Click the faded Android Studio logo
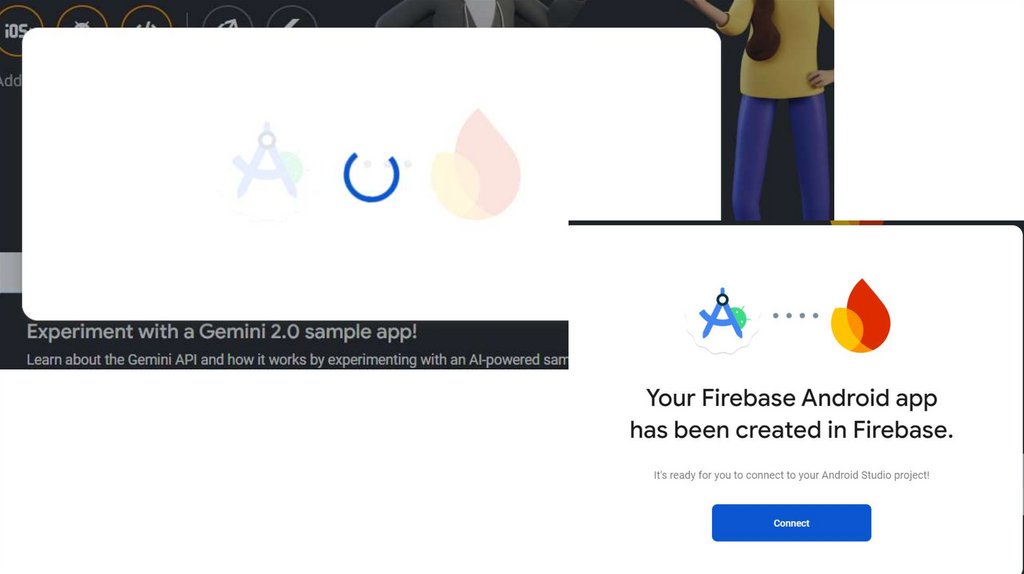This screenshot has height=574, width=1024. tap(267, 168)
